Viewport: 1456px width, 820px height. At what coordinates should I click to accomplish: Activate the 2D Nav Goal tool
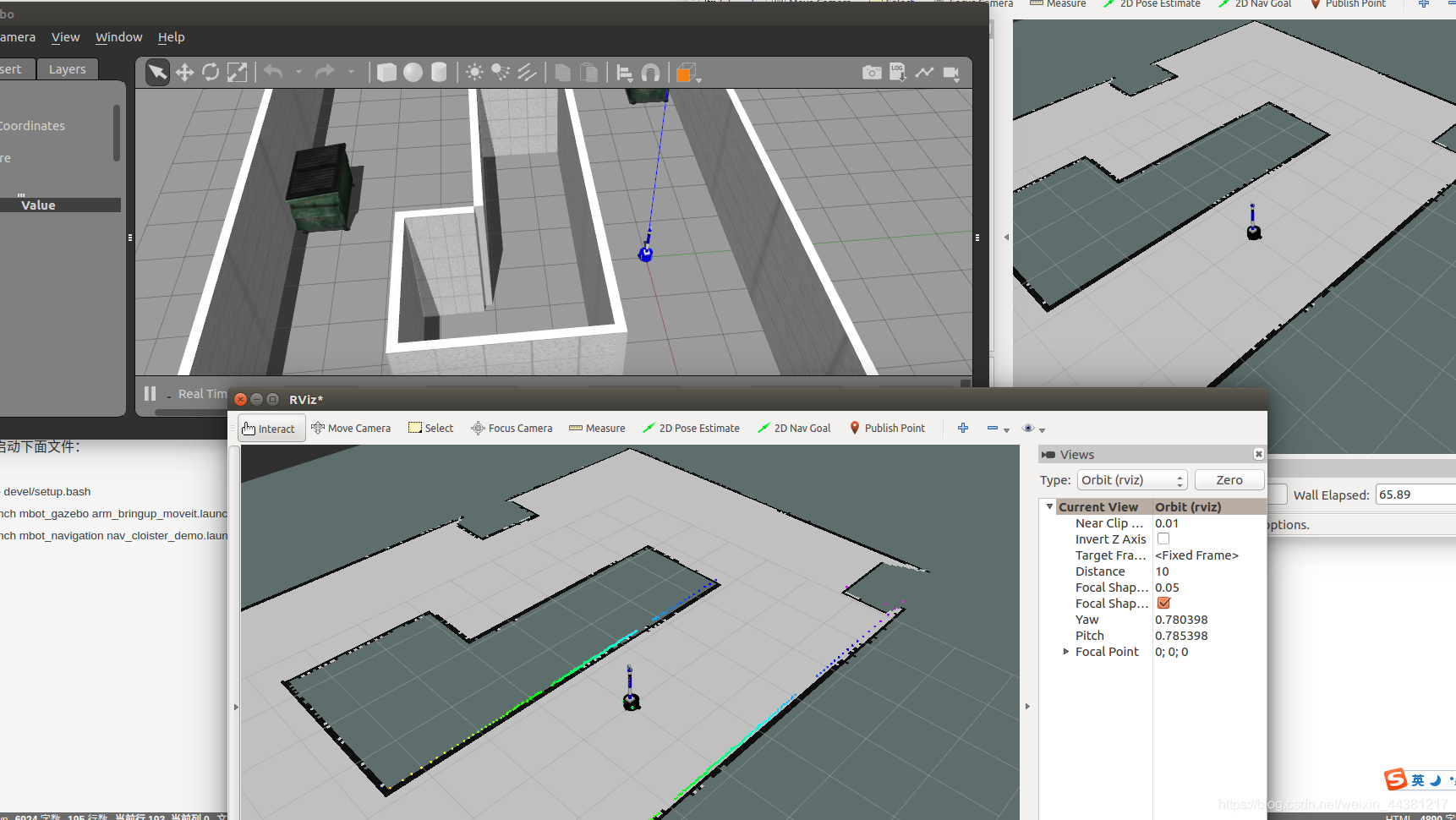pyautogui.click(x=794, y=429)
